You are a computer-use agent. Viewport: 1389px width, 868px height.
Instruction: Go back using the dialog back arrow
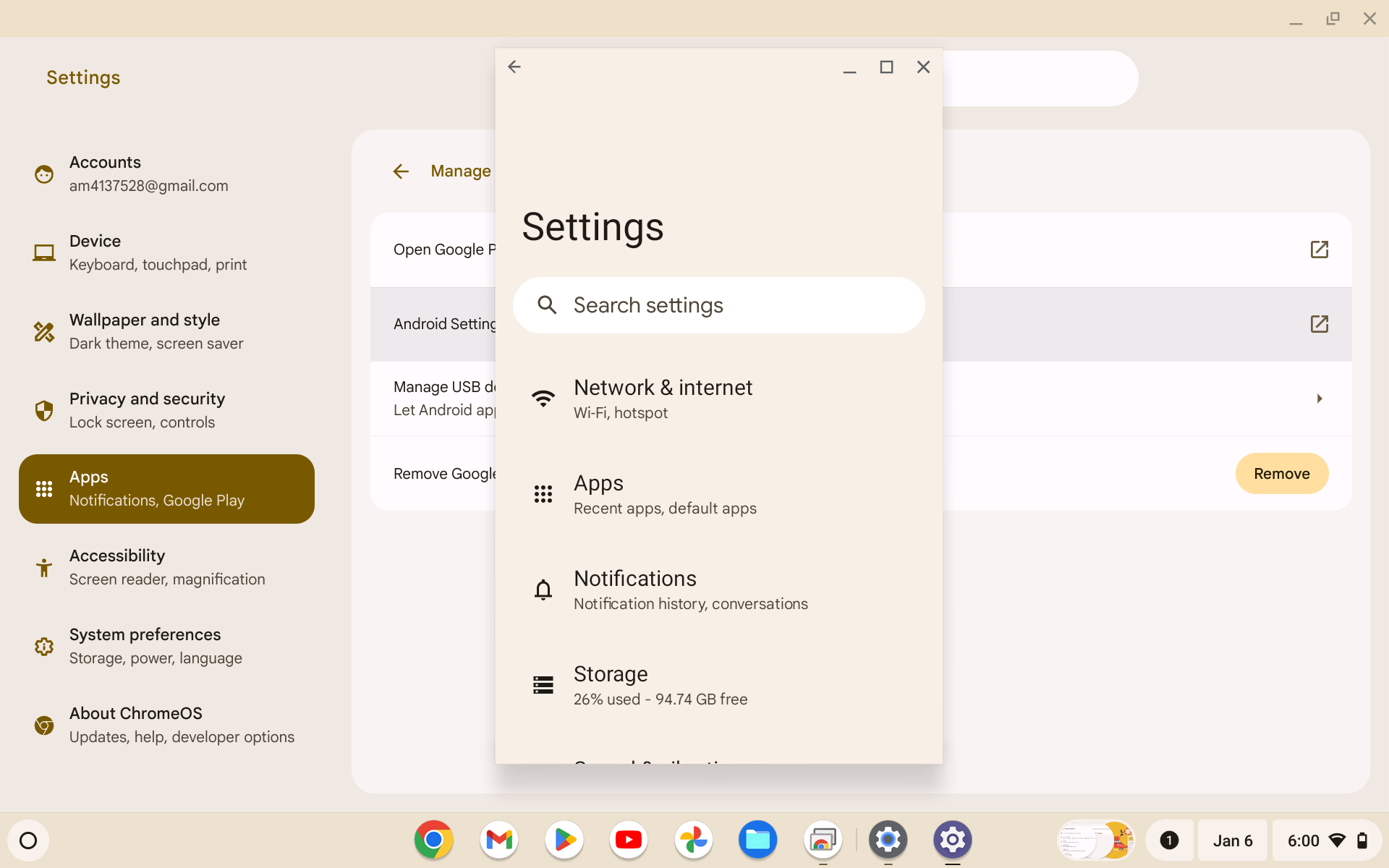[514, 66]
